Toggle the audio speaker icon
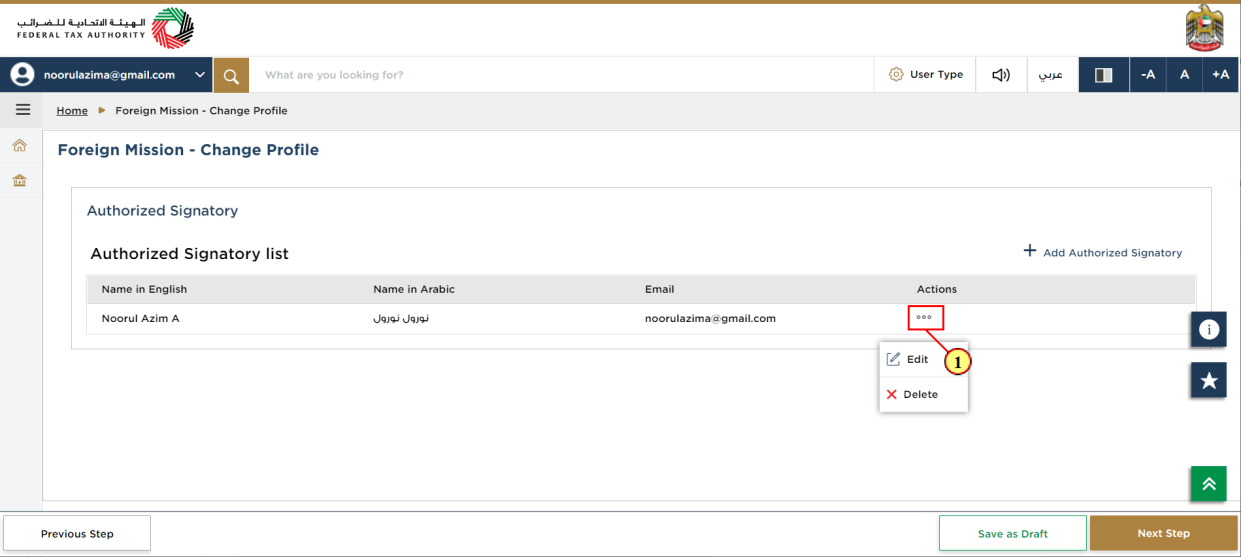 [1001, 75]
